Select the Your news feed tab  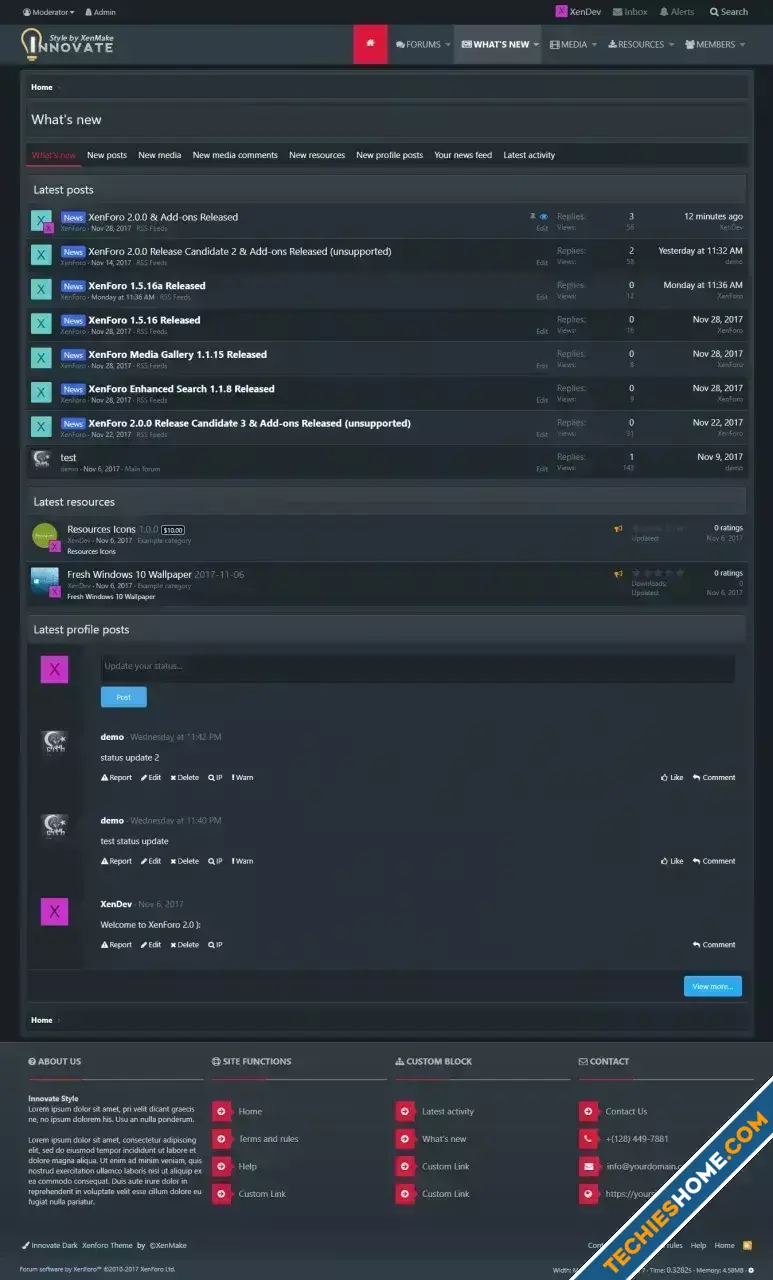click(463, 155)
